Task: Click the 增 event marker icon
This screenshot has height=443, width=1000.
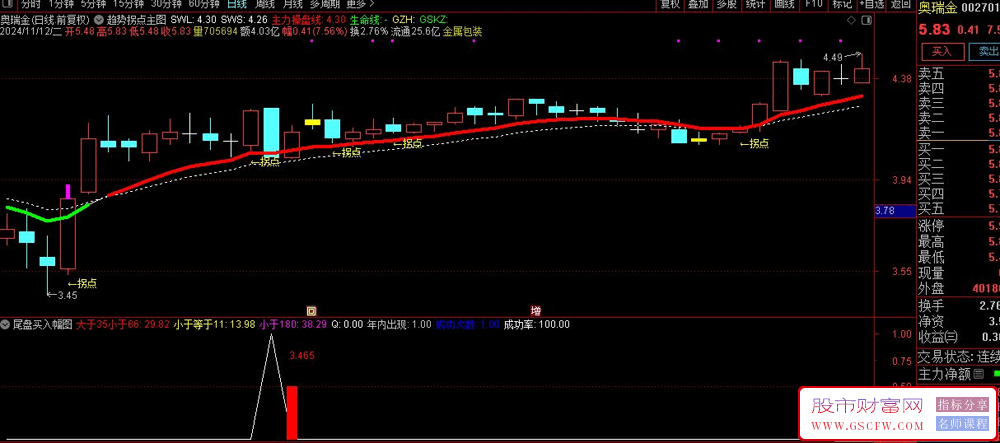Action: [536, 311]
